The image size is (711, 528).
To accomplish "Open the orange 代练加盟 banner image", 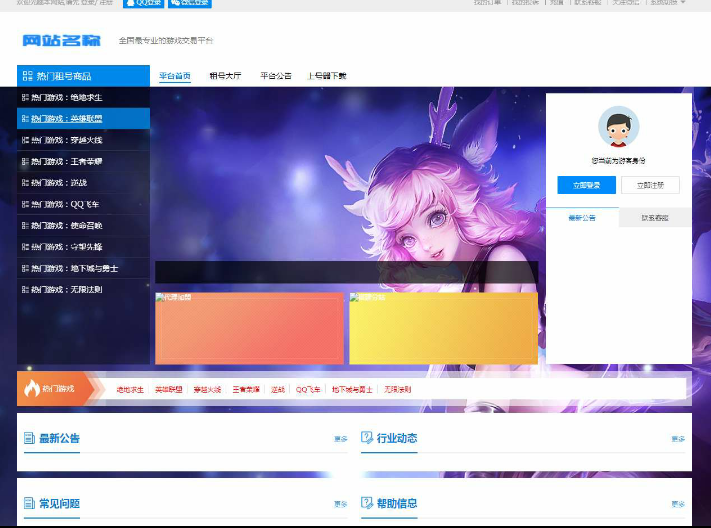I will click(249, 328).
